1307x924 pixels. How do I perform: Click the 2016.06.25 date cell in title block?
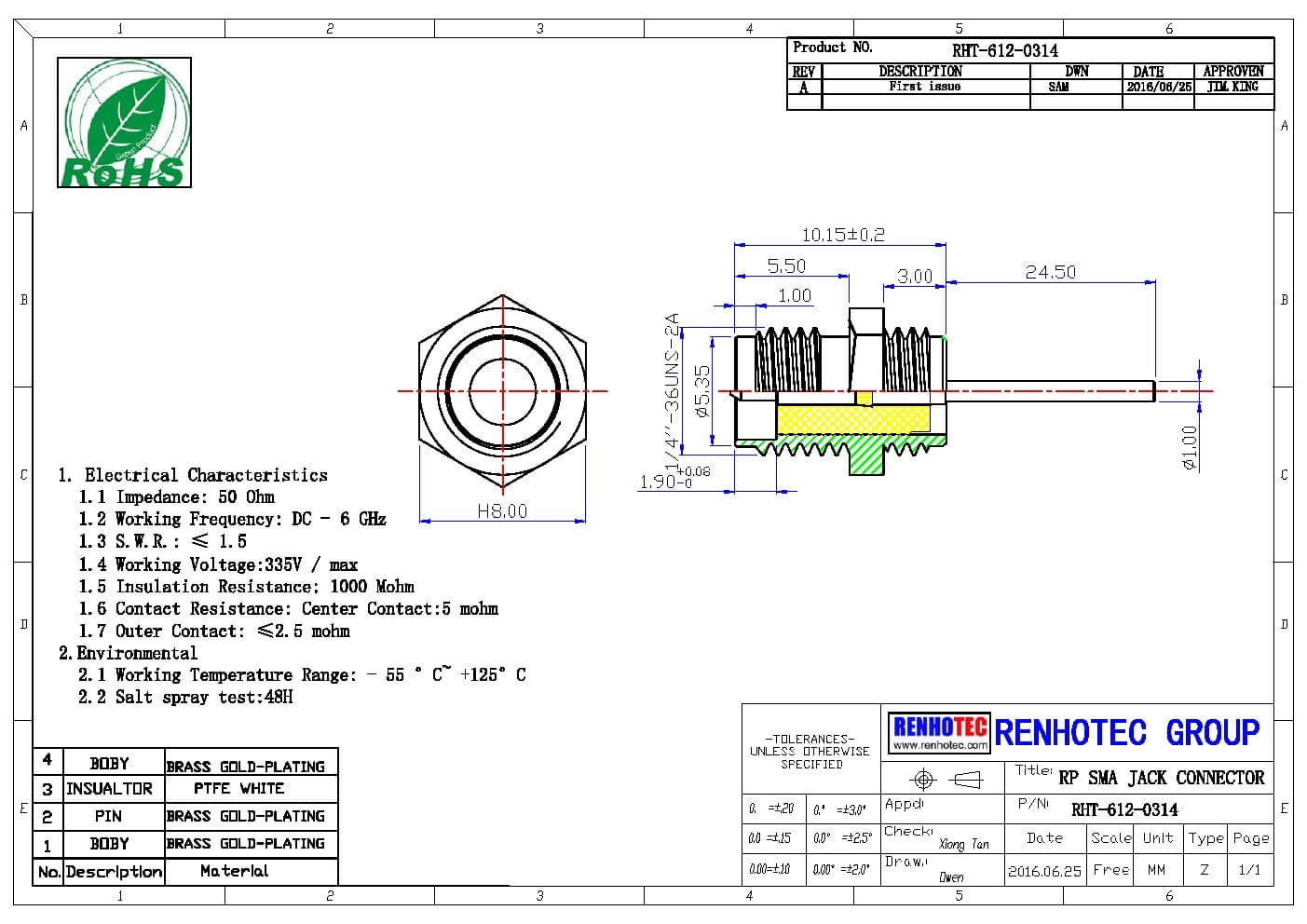coord(1044,871)
